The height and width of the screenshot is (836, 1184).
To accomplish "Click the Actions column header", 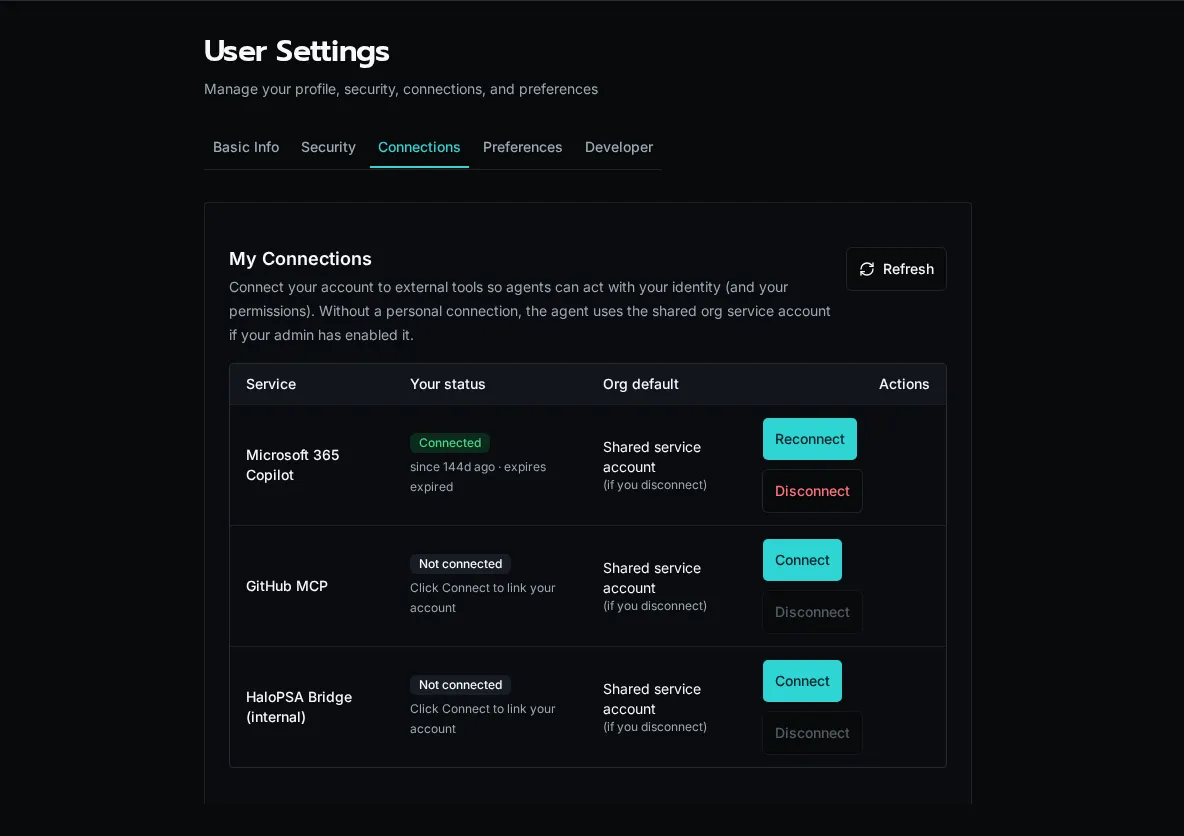I will pos(903,384).
